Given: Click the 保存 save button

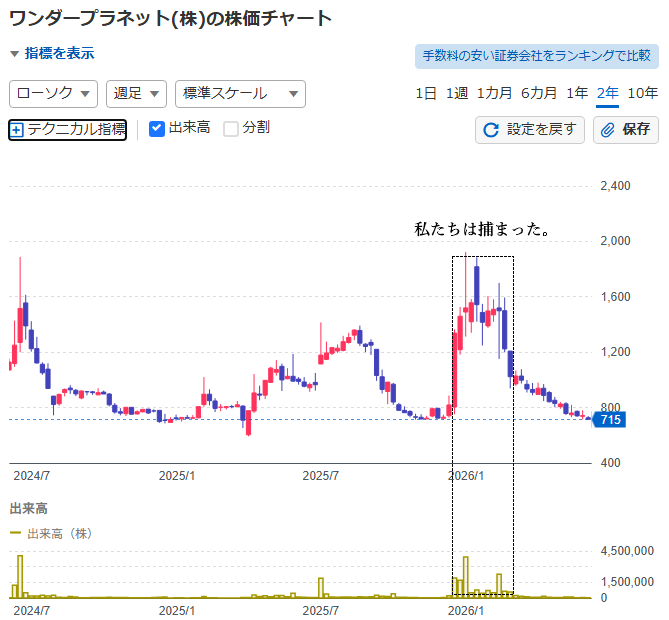Looking at the screenshot, I should (625, 130).
